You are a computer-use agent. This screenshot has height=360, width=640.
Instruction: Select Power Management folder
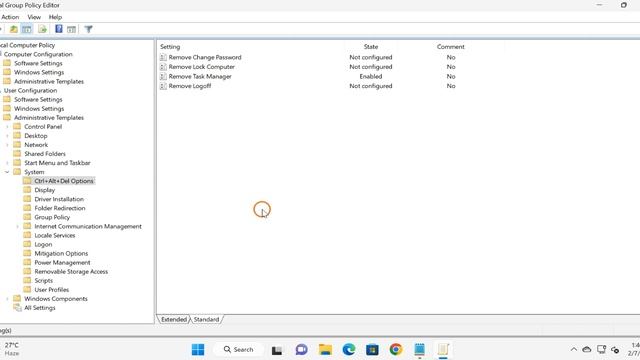pyautogui.click(x=62, y=262)
